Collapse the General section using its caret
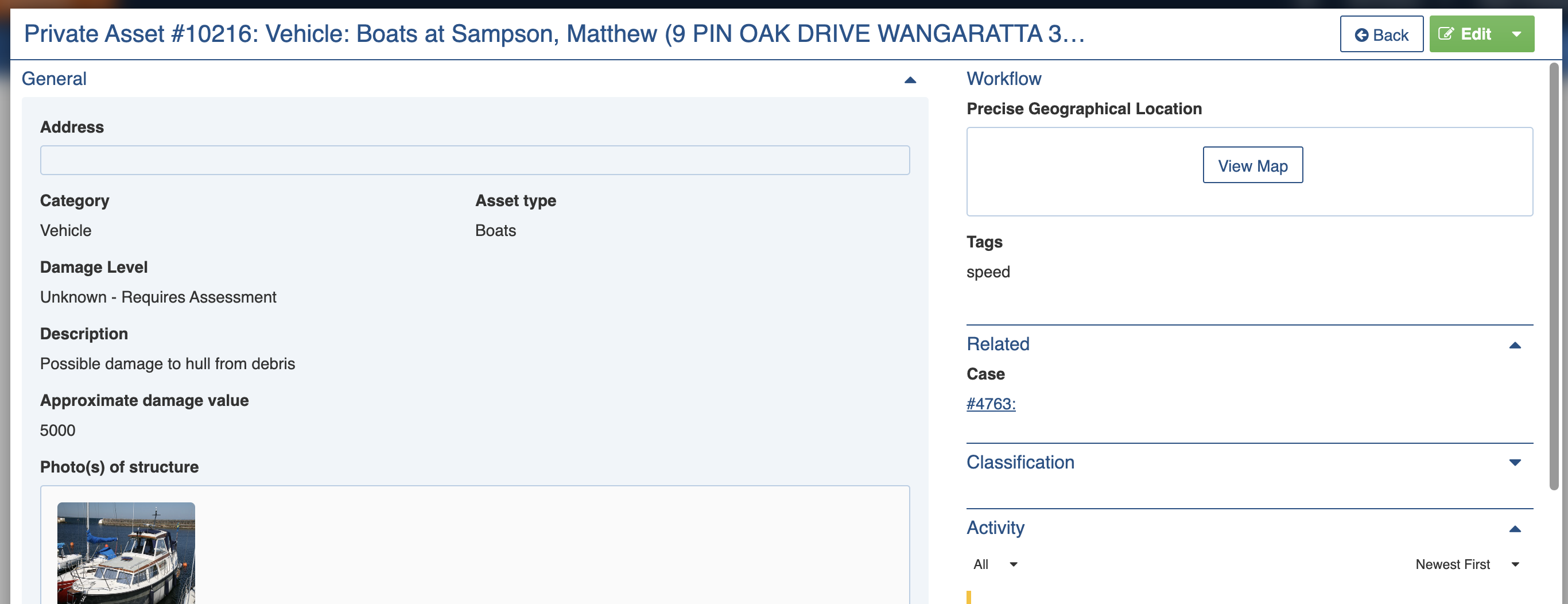The height and width of the screenshot is (604, 1568). tap(909, 80)
